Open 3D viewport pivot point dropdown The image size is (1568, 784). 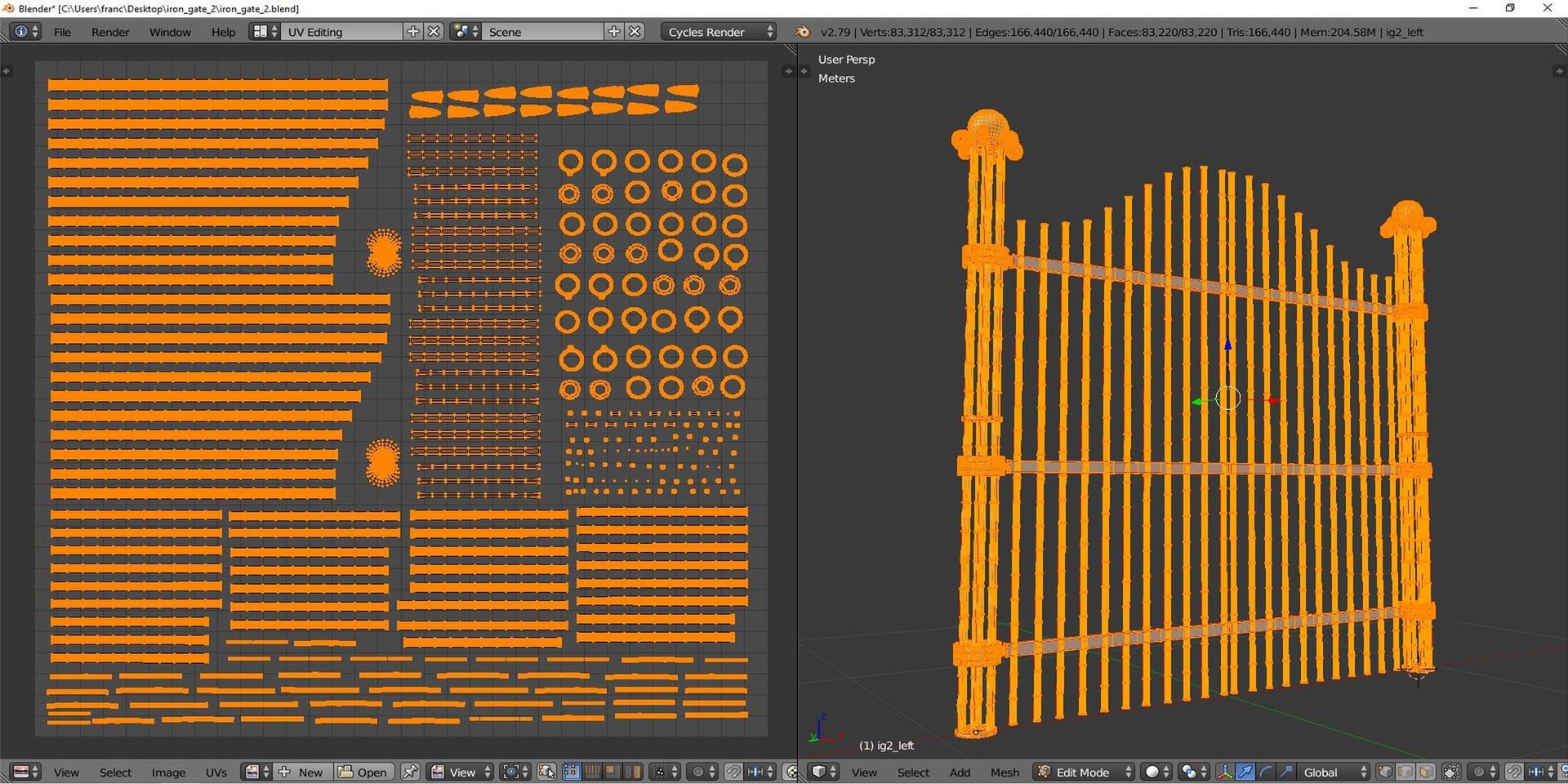pyautogui.click(x=1194, y=772)
